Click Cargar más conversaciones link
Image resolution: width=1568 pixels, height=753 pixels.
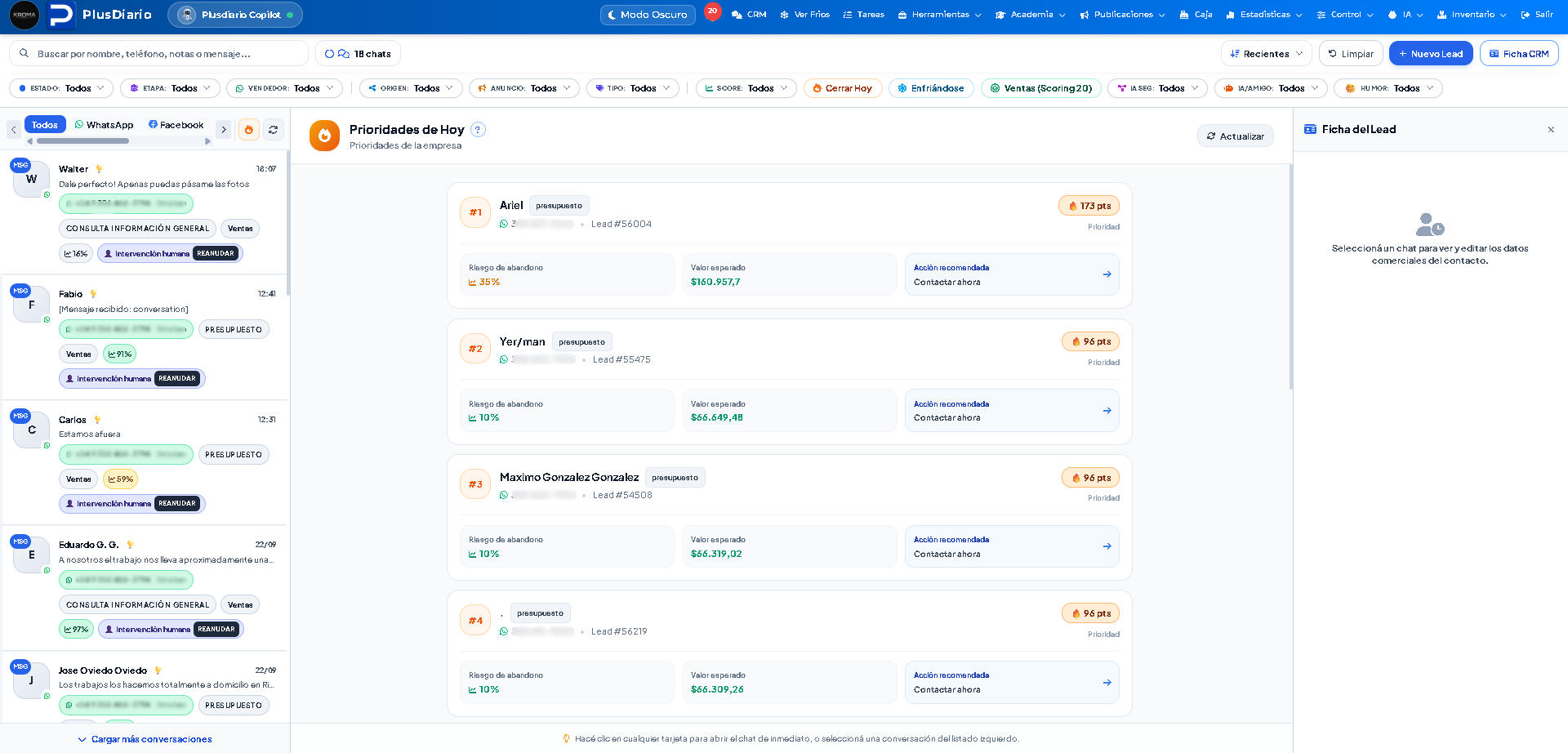coord(145,739)
